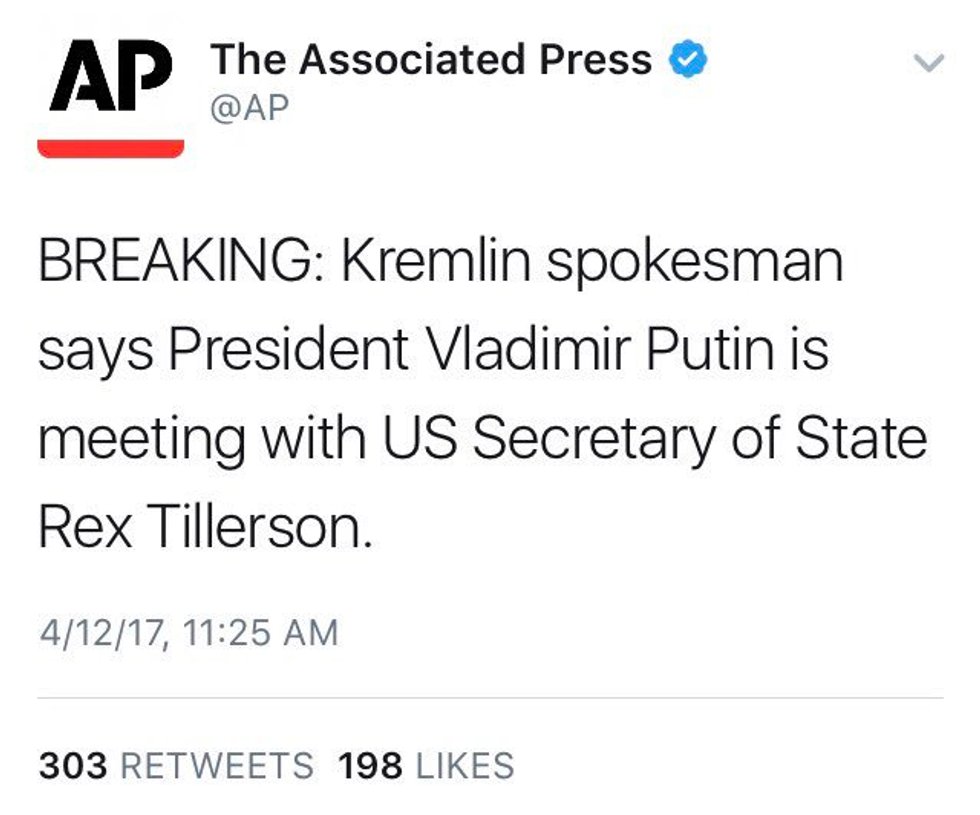View the 303 Retweets list

(x=176, y=766)
